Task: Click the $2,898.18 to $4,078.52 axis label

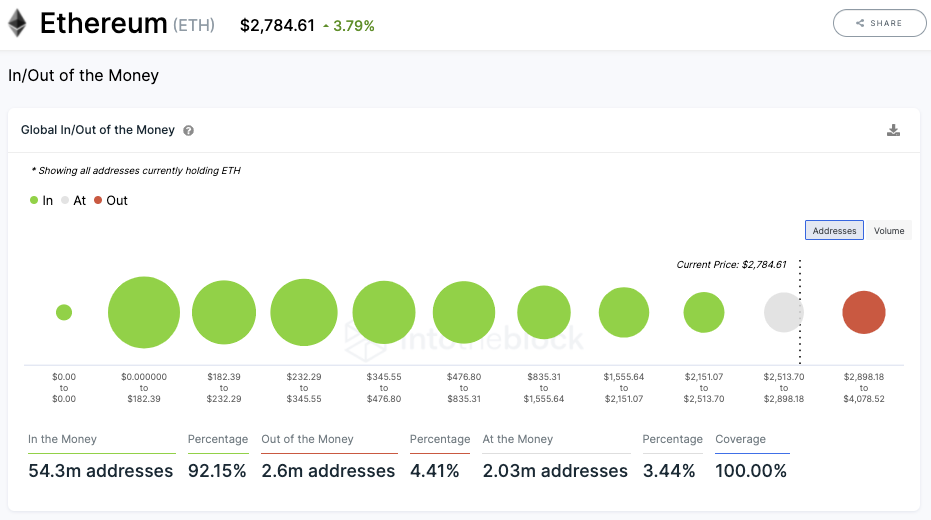Action: coord(864,388)
